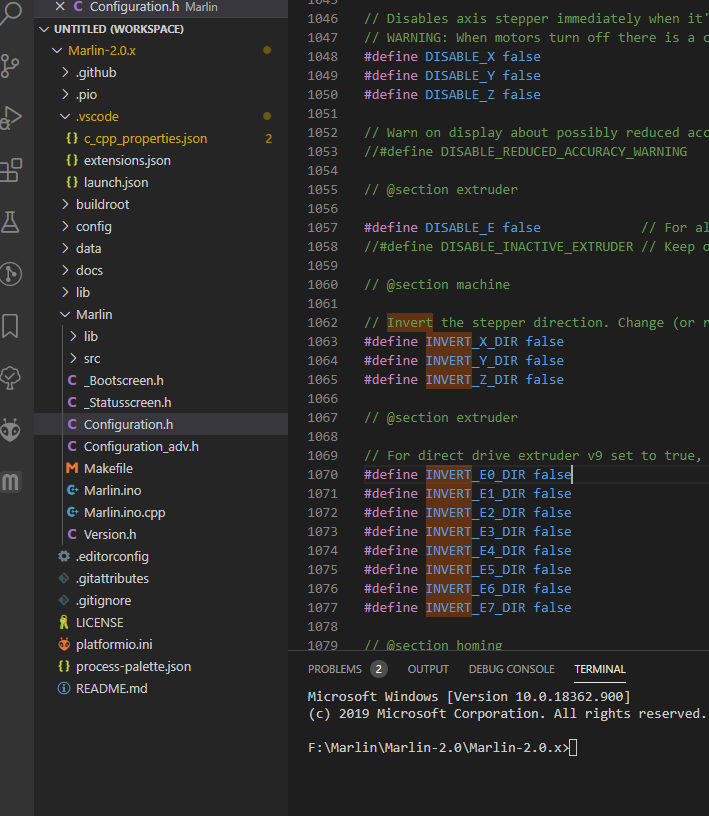Collapse the UNTITLED (WORKSPACE) section
Viewport: 709px width, 816px height.
click(45, 29)
